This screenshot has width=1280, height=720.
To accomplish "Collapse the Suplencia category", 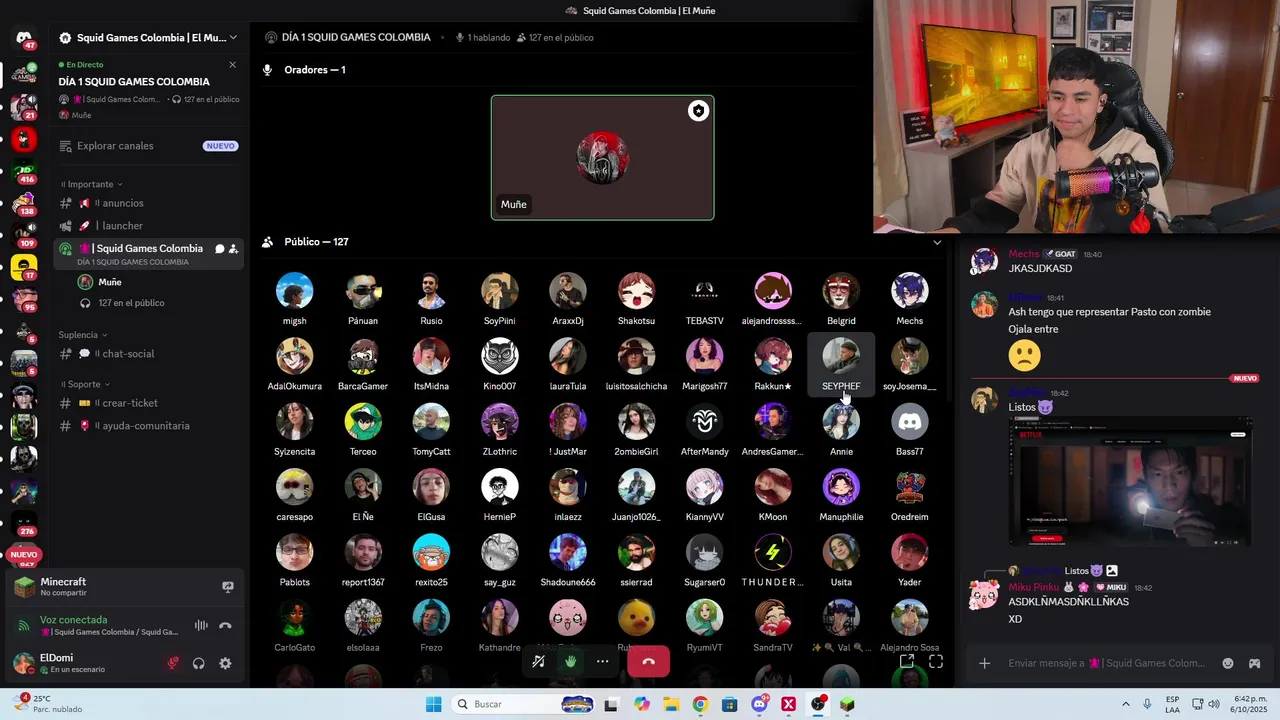I will [83, 335].
